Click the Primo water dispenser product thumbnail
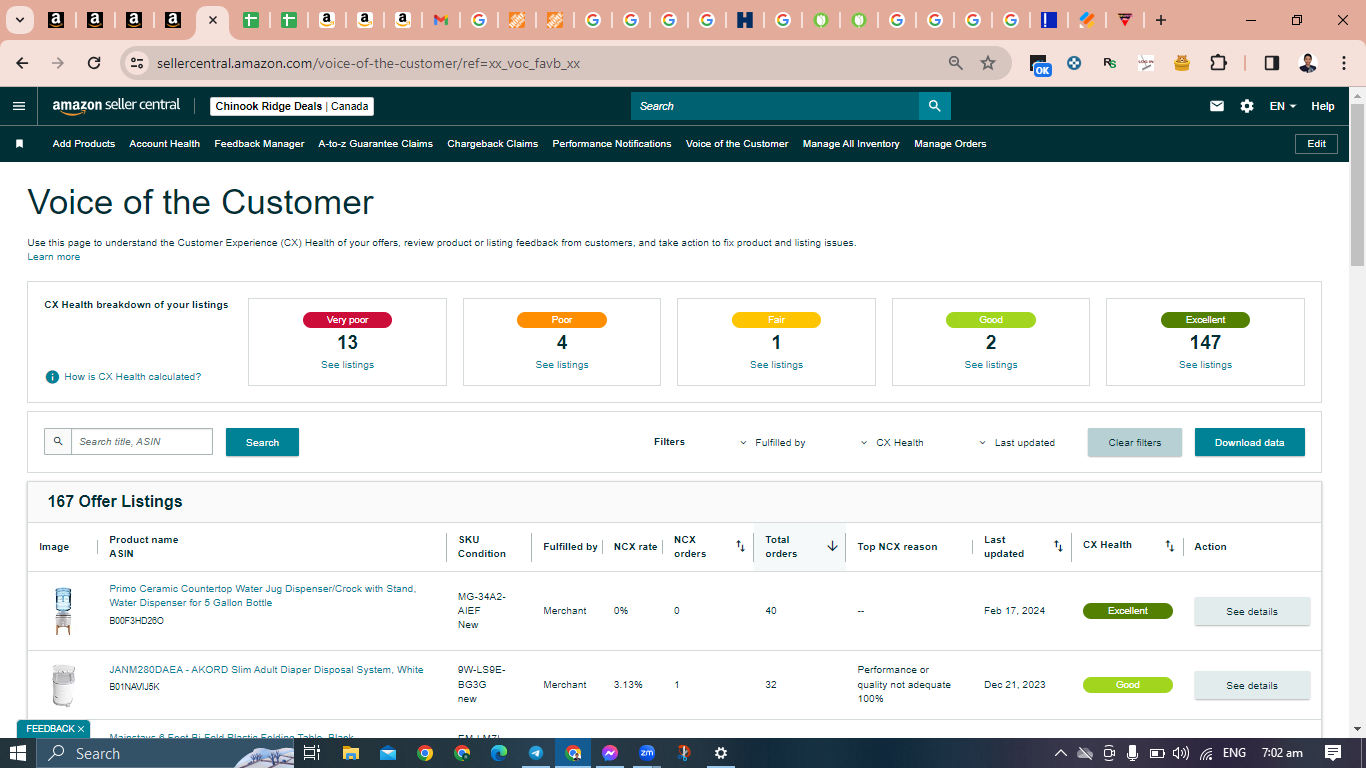The height and width of the screenshot is (768, 1366). point(63,611)
